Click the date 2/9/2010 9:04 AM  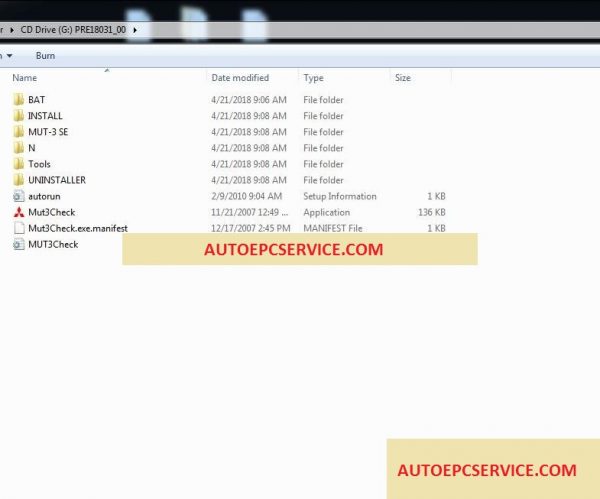246,196
